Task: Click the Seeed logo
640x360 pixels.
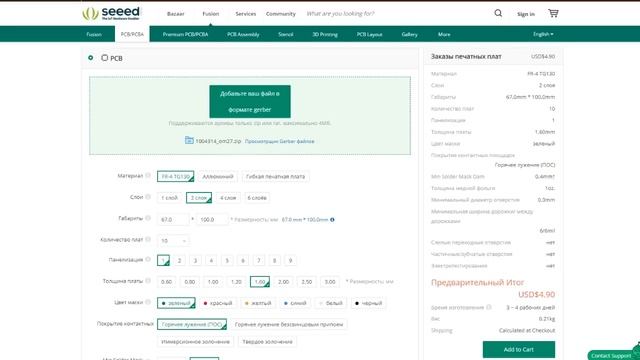Action: click(111, 13)
